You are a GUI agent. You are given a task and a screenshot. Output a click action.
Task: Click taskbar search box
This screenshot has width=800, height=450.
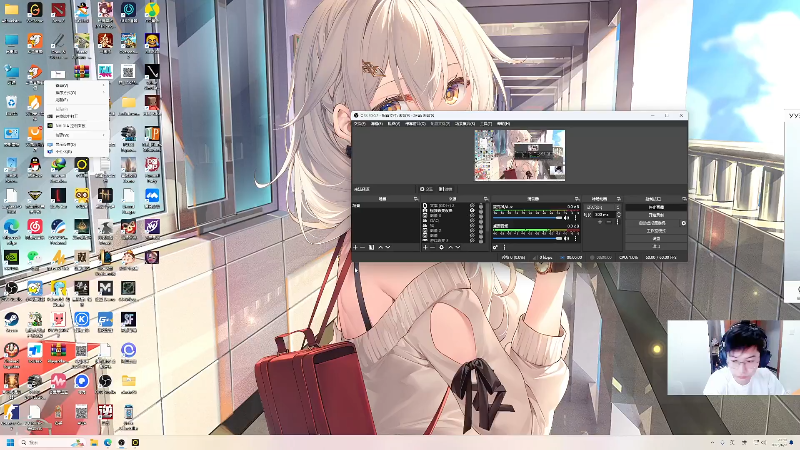coord(52,442)
